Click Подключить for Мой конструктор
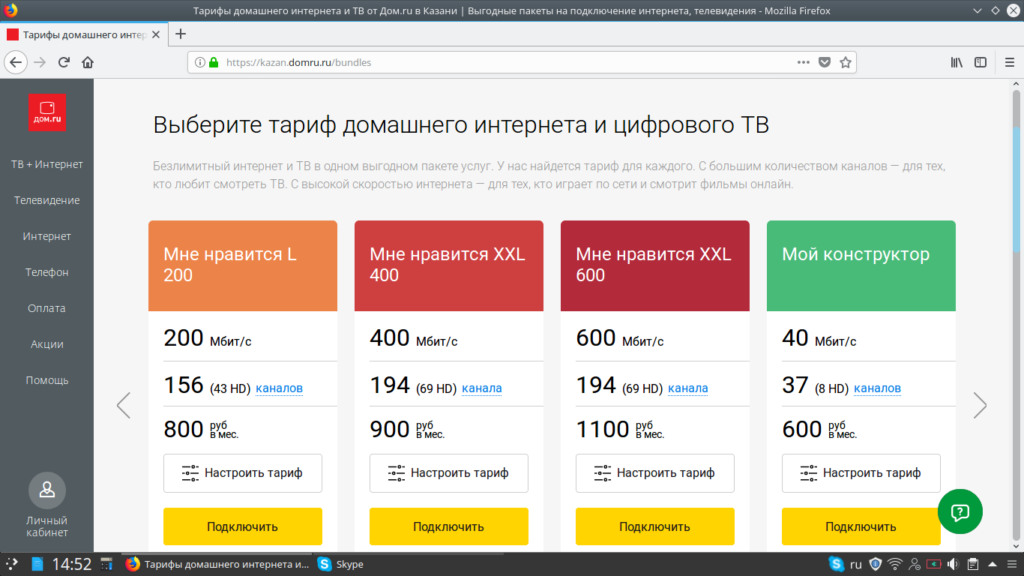Image resolution: width=1024 pixels, height=576 pixels. [x=861, y=526]
